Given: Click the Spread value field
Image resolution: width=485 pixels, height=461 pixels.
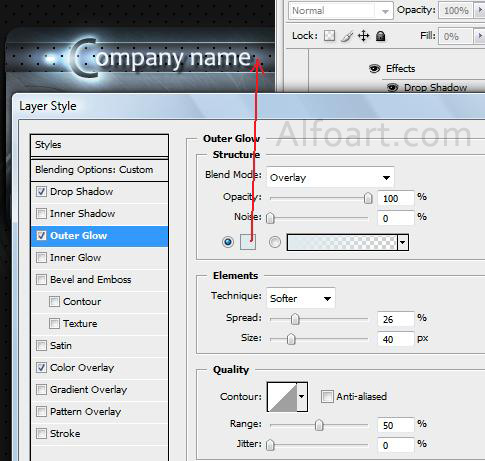Looking at the screenshot, I should 396,320.
